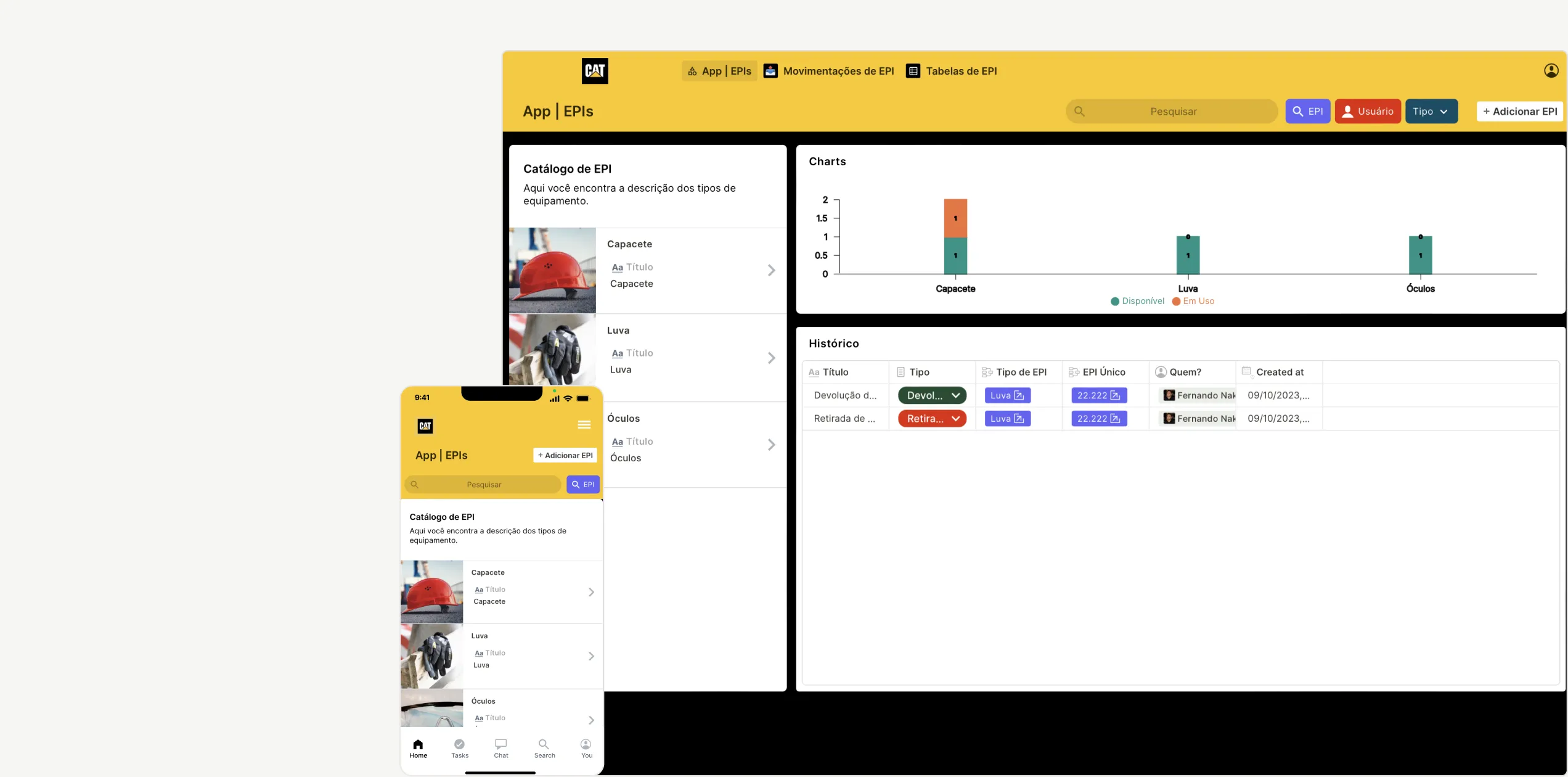Expand the Luva catalog item chevron
The image size is (1568, 777).
(x=771, y=358)
